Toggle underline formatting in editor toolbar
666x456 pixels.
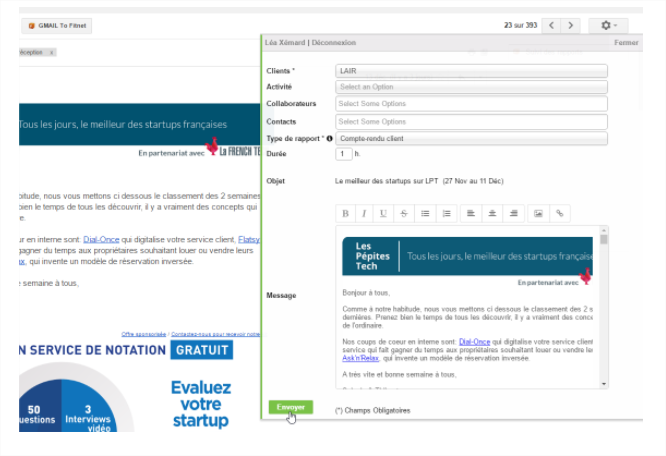[x=383, y=213]
